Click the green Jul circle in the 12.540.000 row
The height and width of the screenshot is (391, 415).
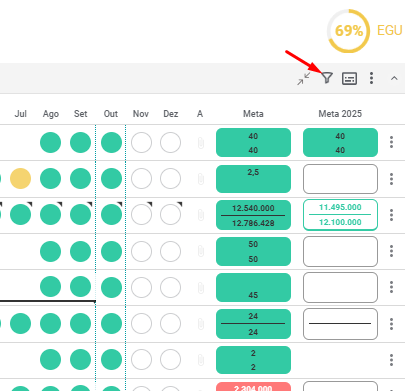click(20, 215)
